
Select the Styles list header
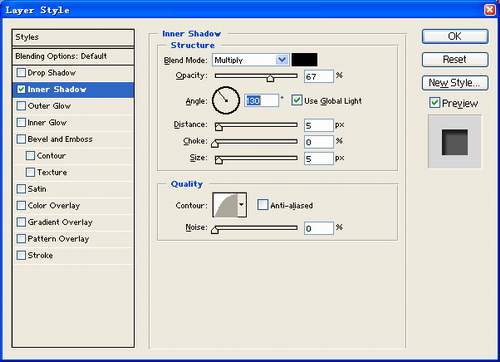click(73, 37)
